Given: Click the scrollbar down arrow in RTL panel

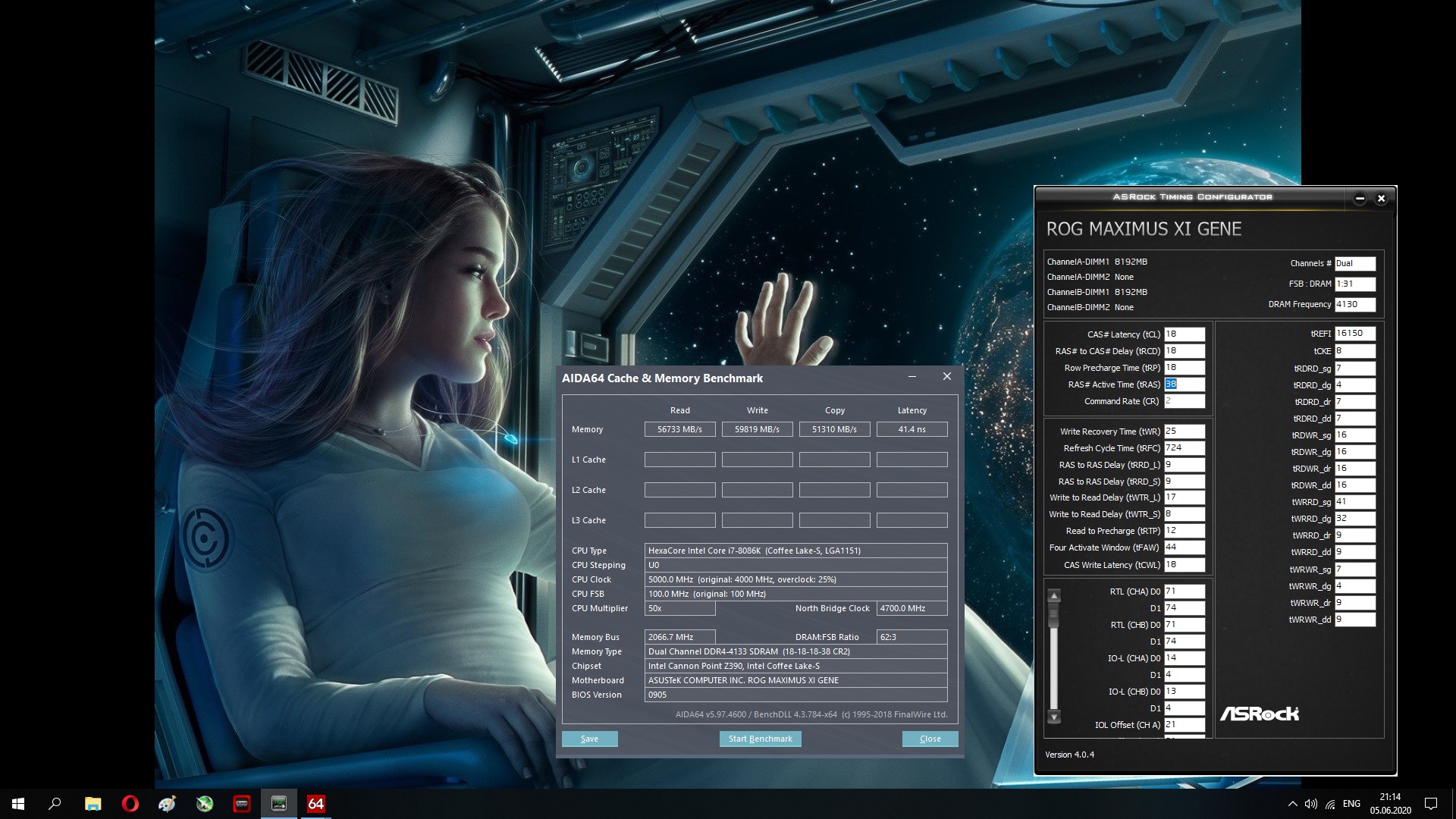Looking at the screenshot, I should [1054, 717].
